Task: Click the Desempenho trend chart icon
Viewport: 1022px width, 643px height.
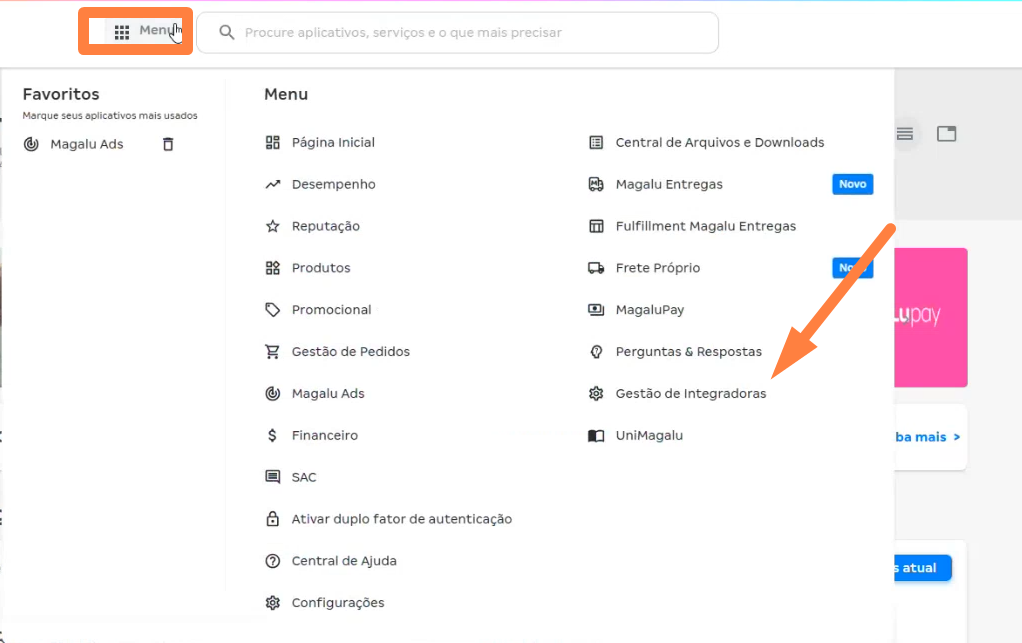Action: 272,184
